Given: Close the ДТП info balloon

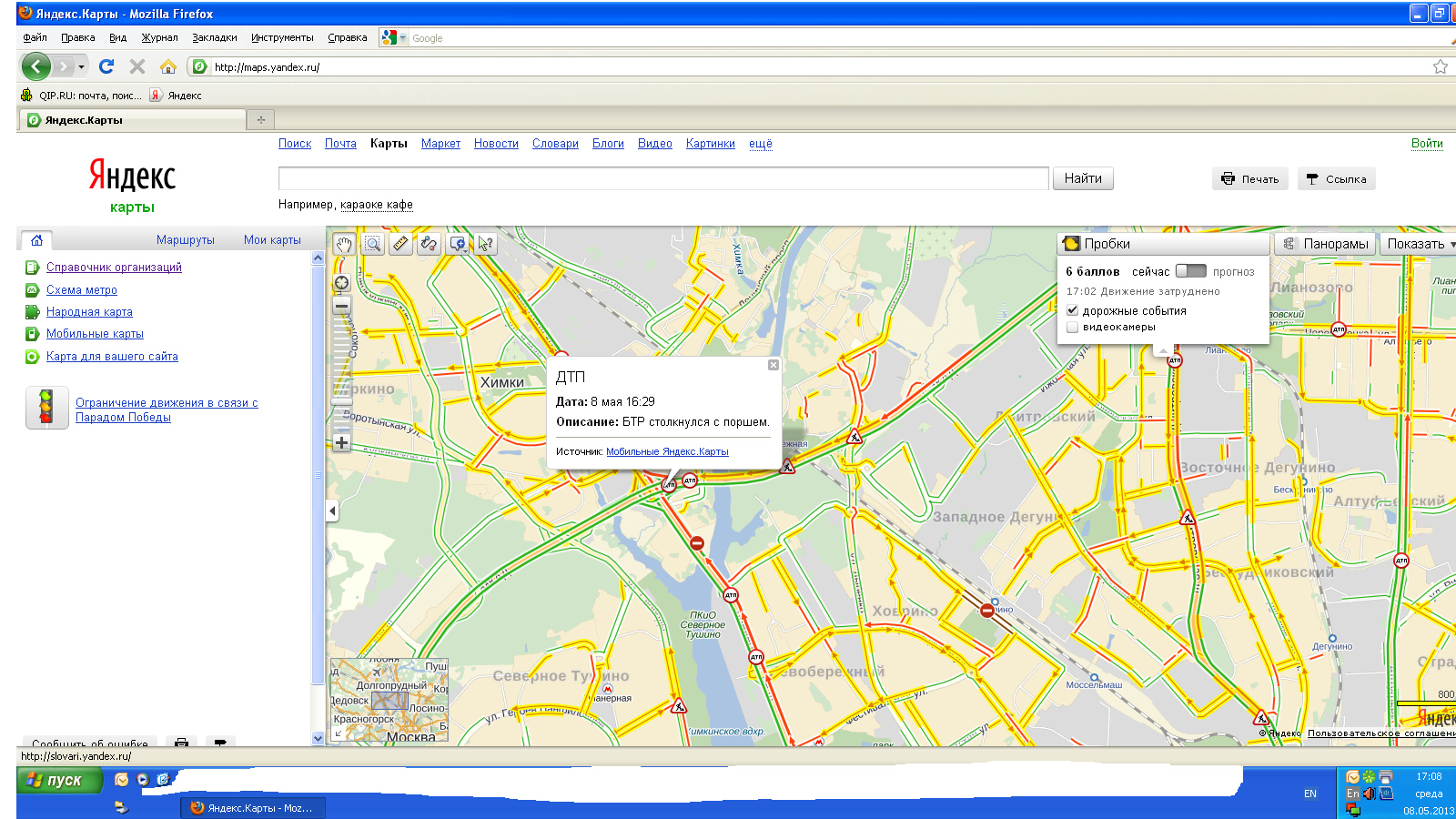Looking at the screenshot, I should [773, 365].
